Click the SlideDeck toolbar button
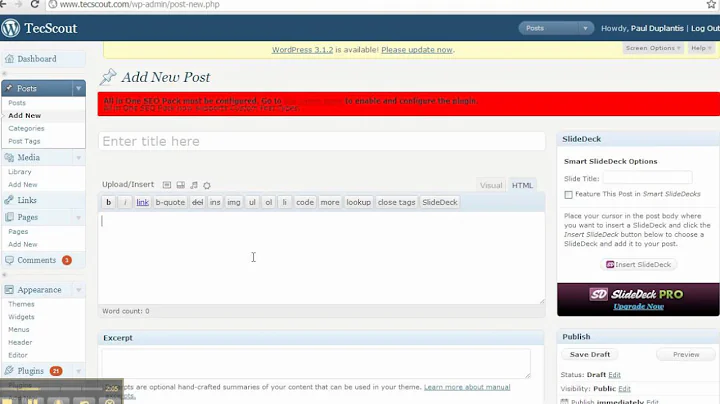This screenshot has height=404, width=720. [x=439, y=202]
